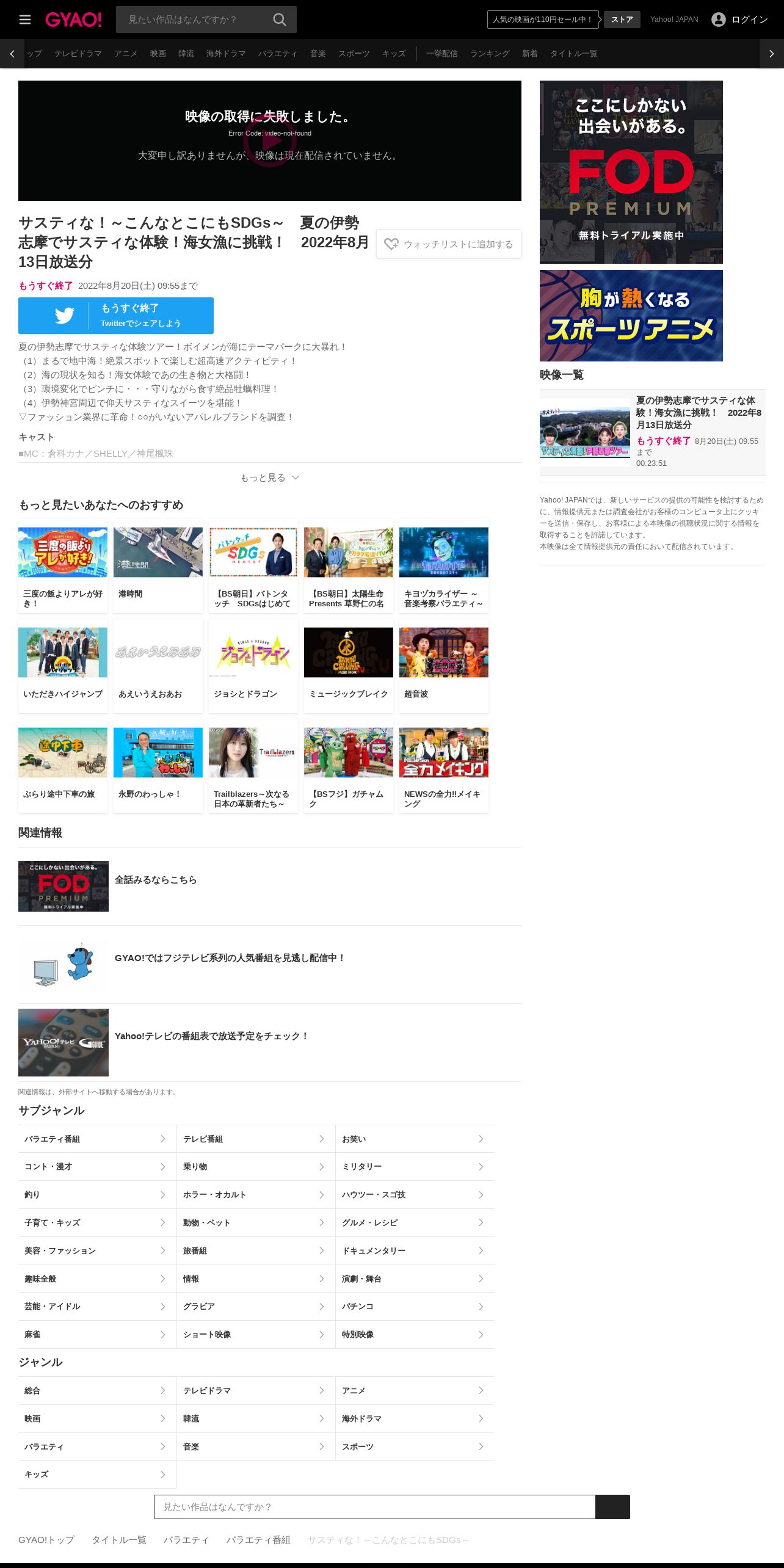The height and width of the screenshot is (1568, 784).
Task: Open Yahoo!テレビ番組表 related link
Action: [270, 1043]
